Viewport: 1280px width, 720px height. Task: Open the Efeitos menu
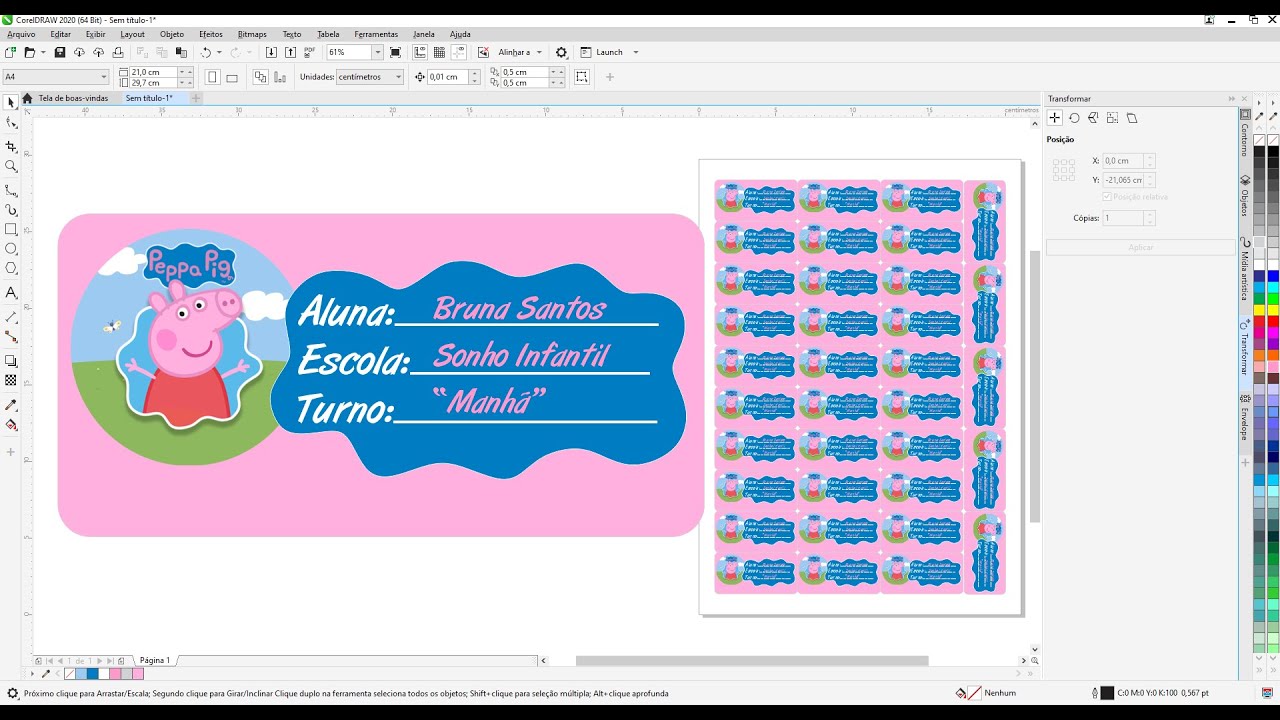(x=211, y=34)
